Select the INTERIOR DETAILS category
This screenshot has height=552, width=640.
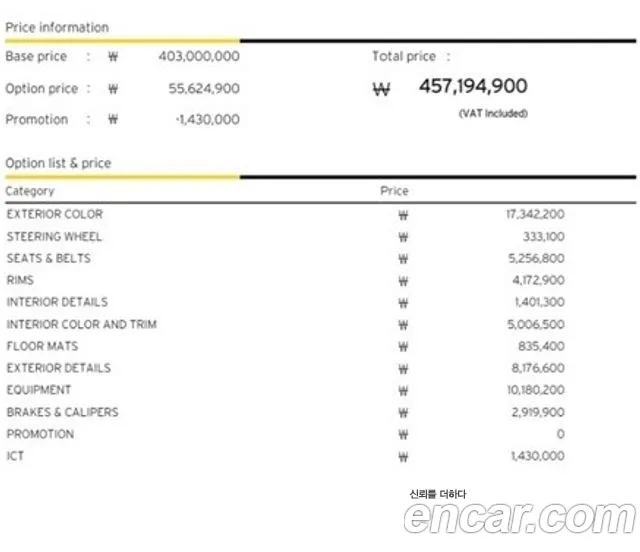coord(57,302)
